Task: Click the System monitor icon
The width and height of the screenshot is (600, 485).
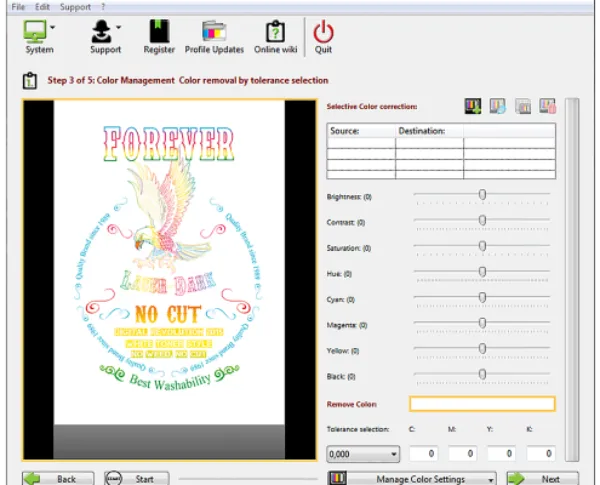Action: (x=34, y=31)
